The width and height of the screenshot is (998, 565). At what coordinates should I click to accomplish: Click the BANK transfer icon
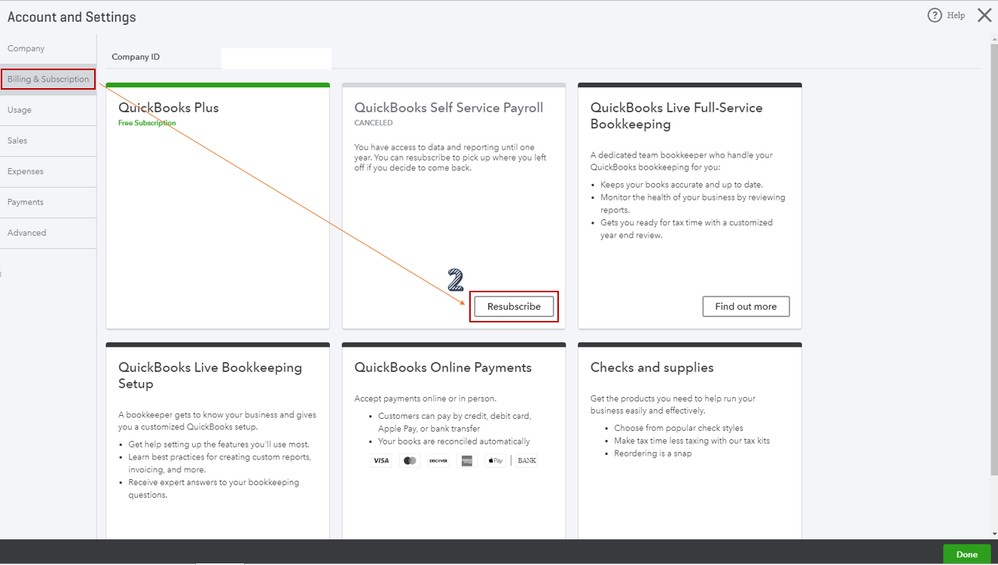coord(527,461)
